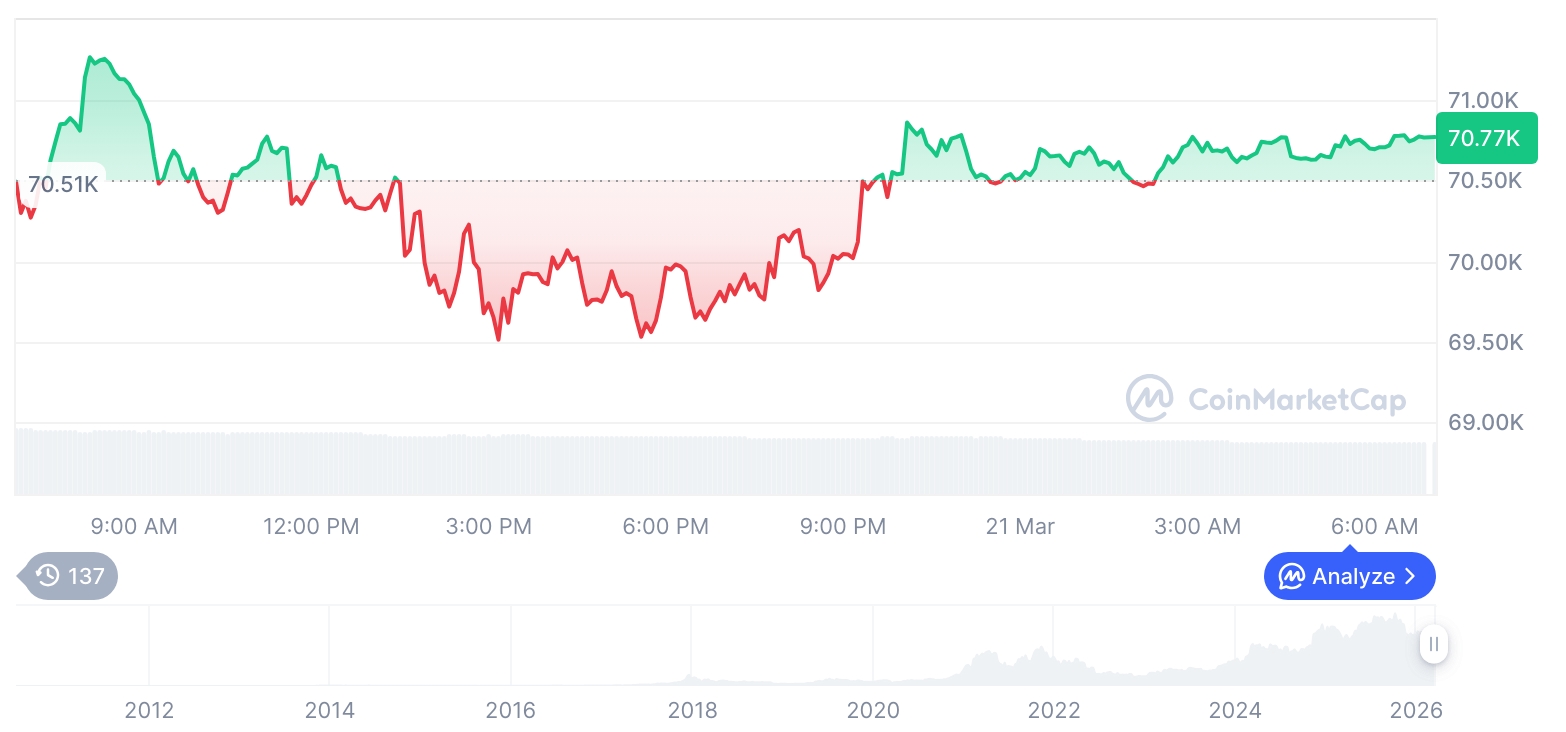
Task: Click the 21 Mar date label
Action: (1020, 526)
